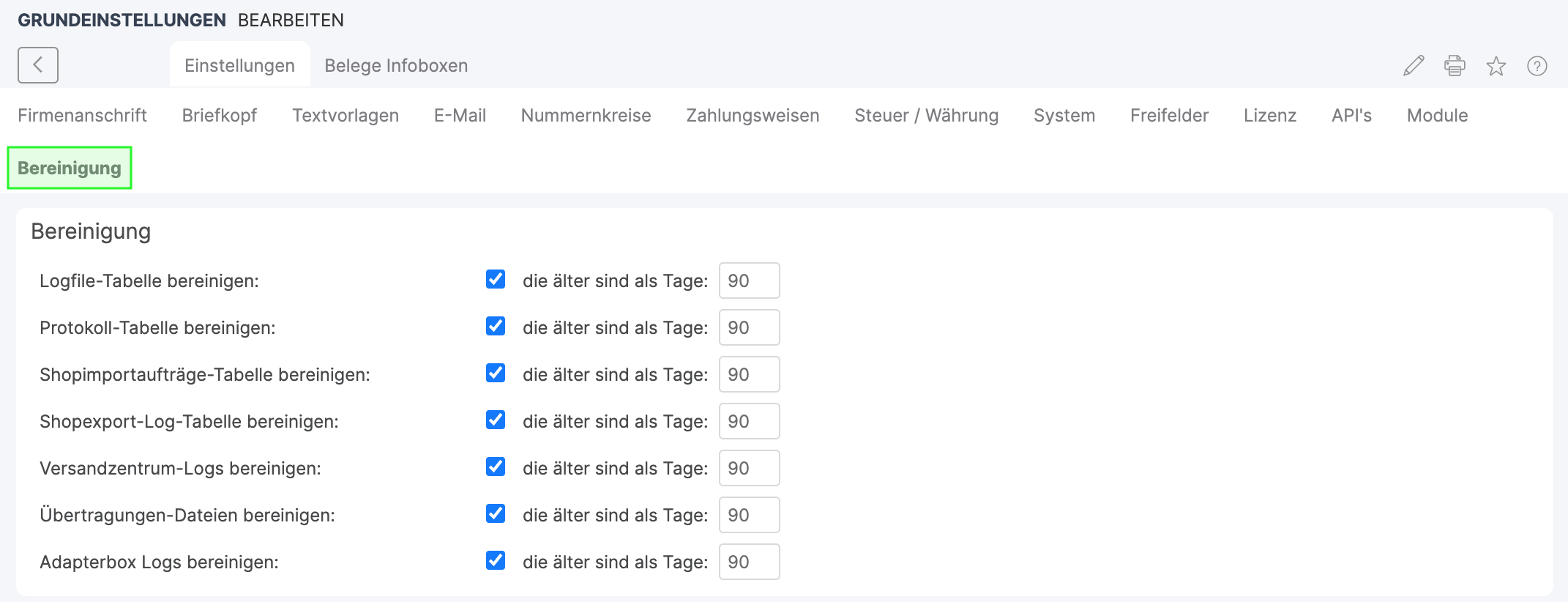This screenshot has height=602, width=1568.
Task: Toggle Adapterbox Logs bereinigen checkbox
Action: pyautogui.click(x=496, y=560)
